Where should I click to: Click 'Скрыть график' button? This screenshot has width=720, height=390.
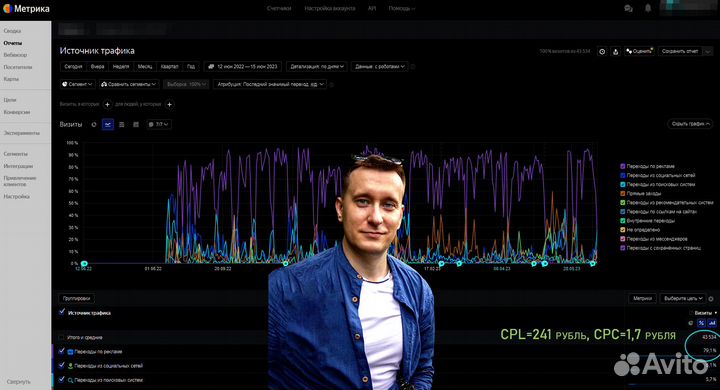pos(691,124)
